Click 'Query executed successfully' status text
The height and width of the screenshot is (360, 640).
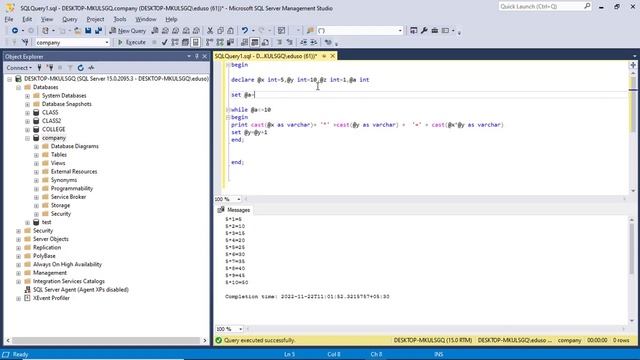(259, 340)
